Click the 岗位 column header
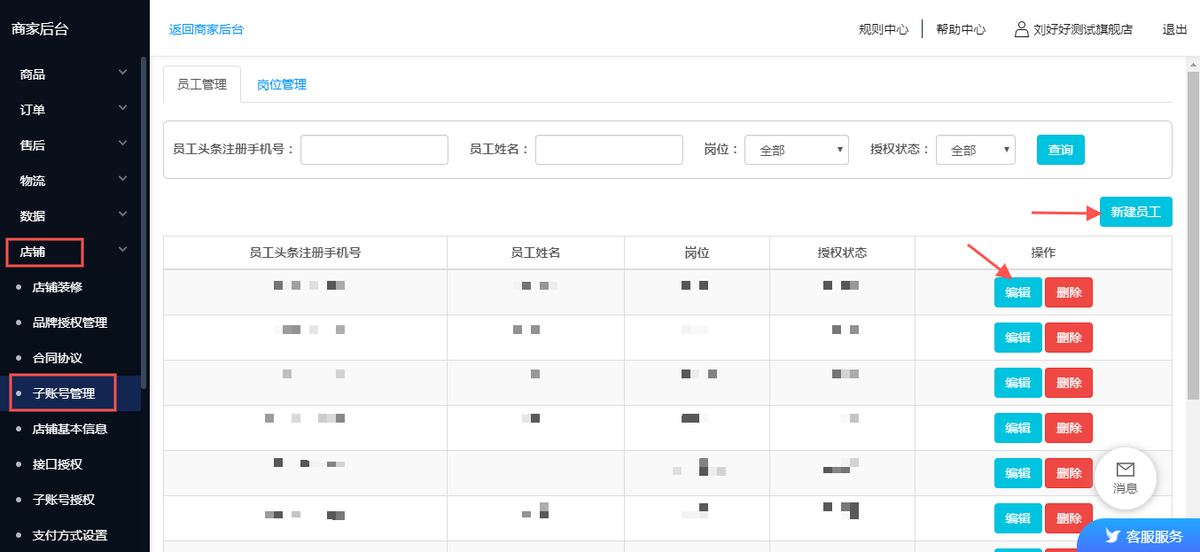Viewport: 1200px width, 552px height. click(697, 253)
